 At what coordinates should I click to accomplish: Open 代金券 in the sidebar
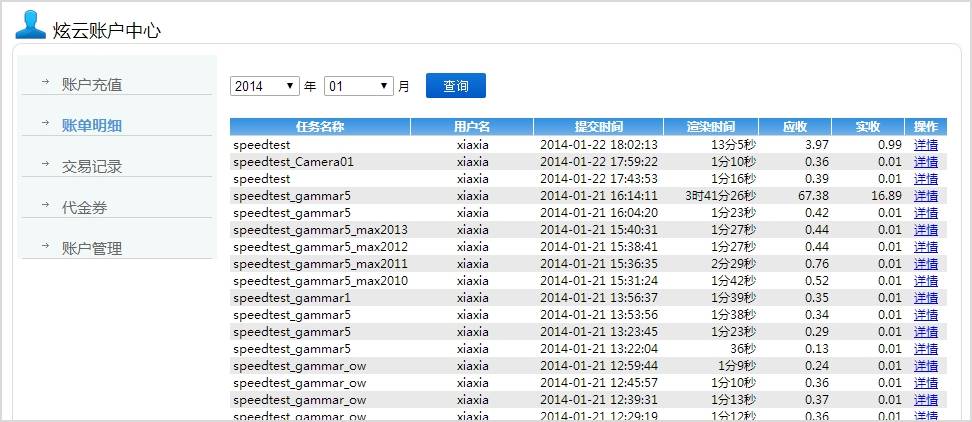tap(84, 208)
